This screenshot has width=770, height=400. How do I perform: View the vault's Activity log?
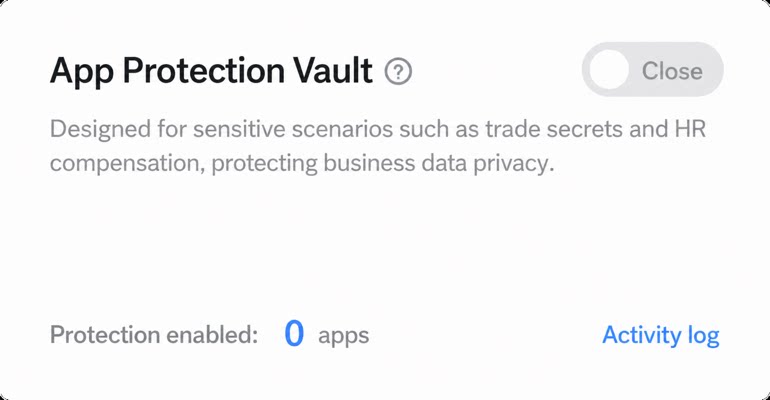coord(660,335)
